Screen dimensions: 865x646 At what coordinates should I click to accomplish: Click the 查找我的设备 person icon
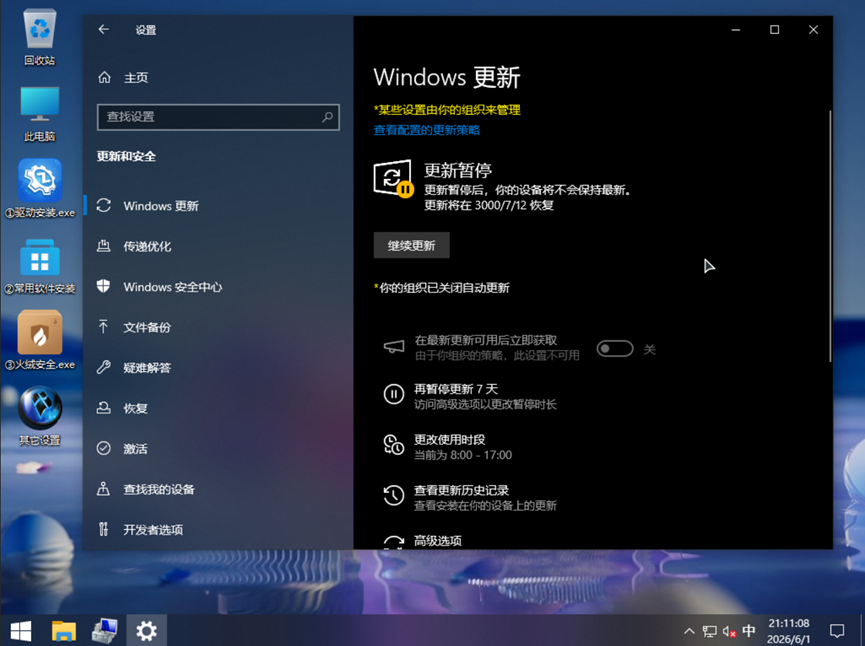(x=104, y=489)
